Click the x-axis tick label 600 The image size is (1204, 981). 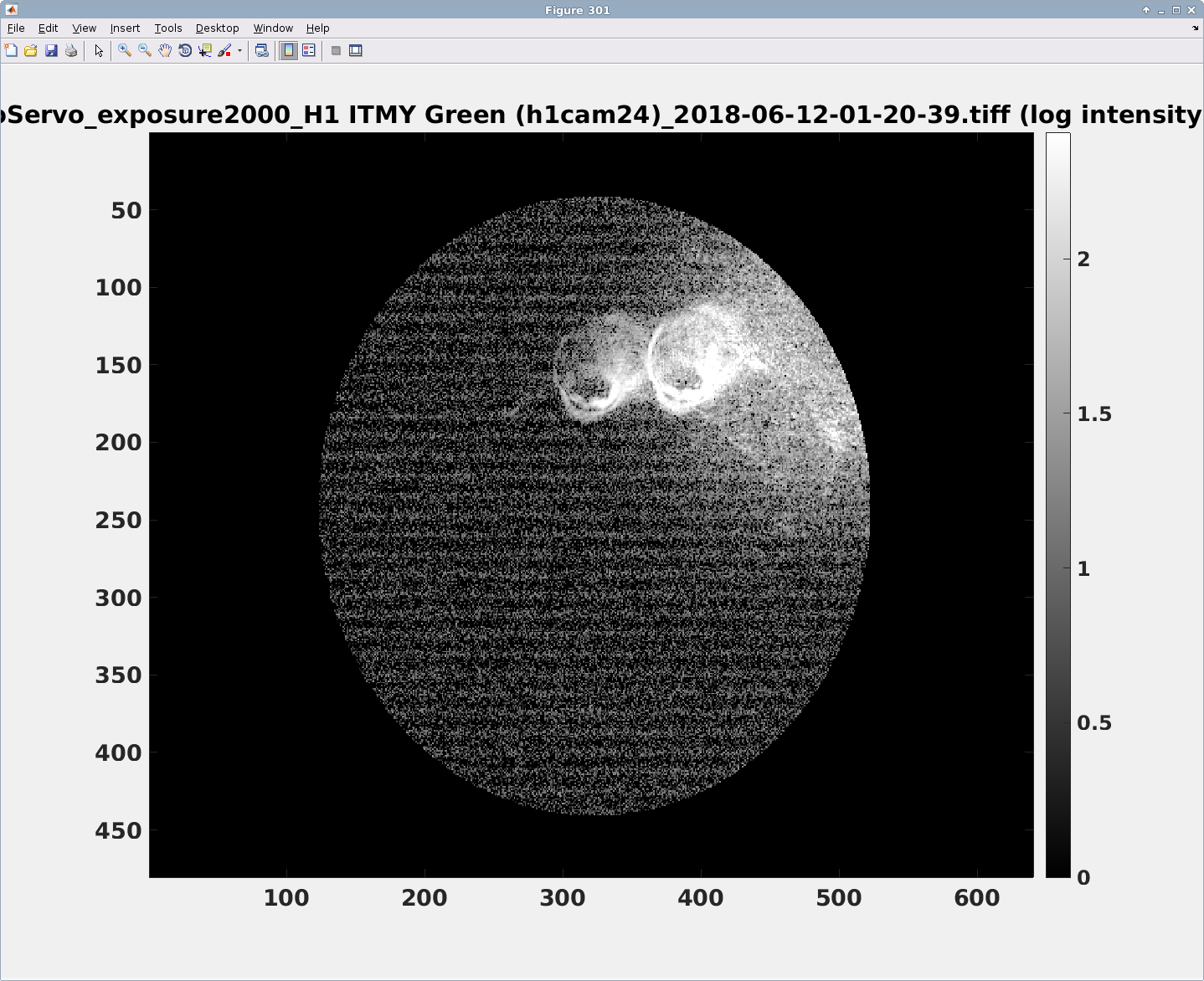977,898
